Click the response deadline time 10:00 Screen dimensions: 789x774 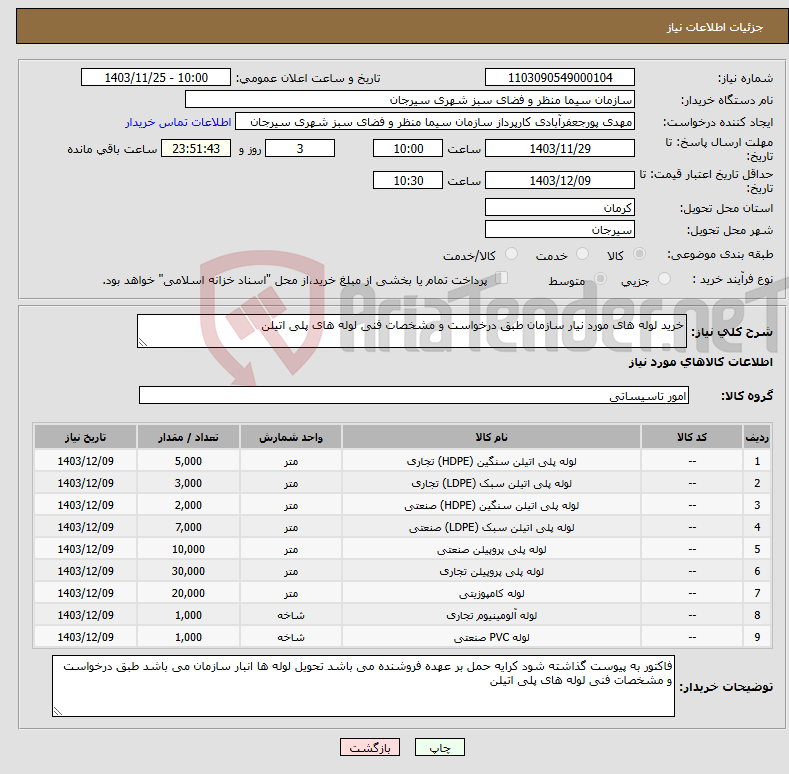[408, 148]
